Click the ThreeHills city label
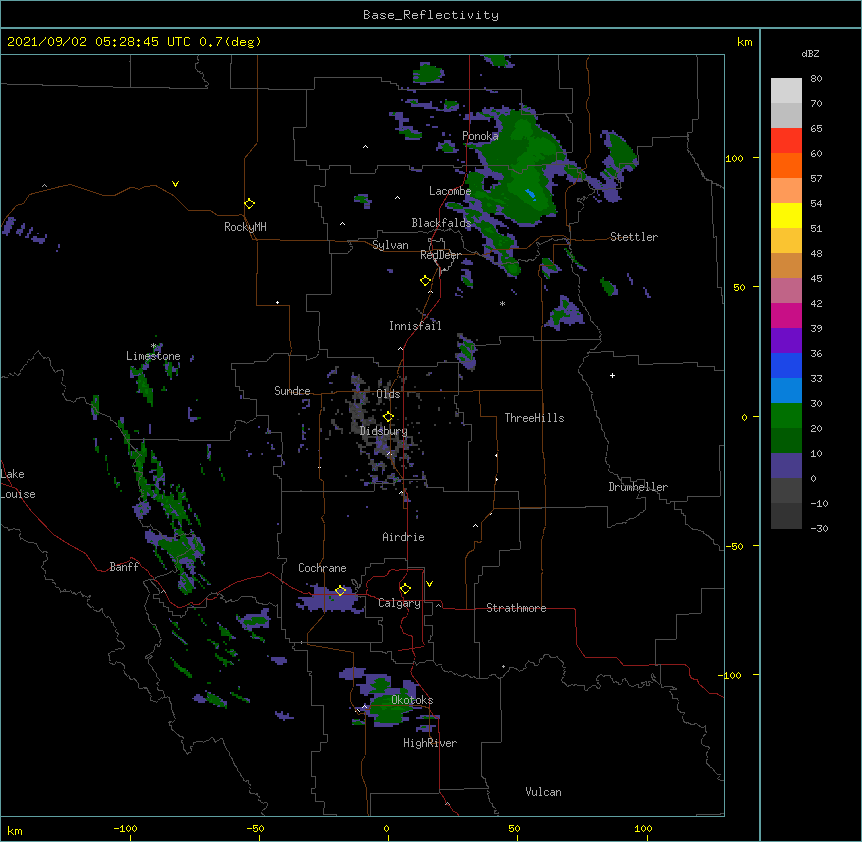862x842 pixels. [x=534, y=418]
